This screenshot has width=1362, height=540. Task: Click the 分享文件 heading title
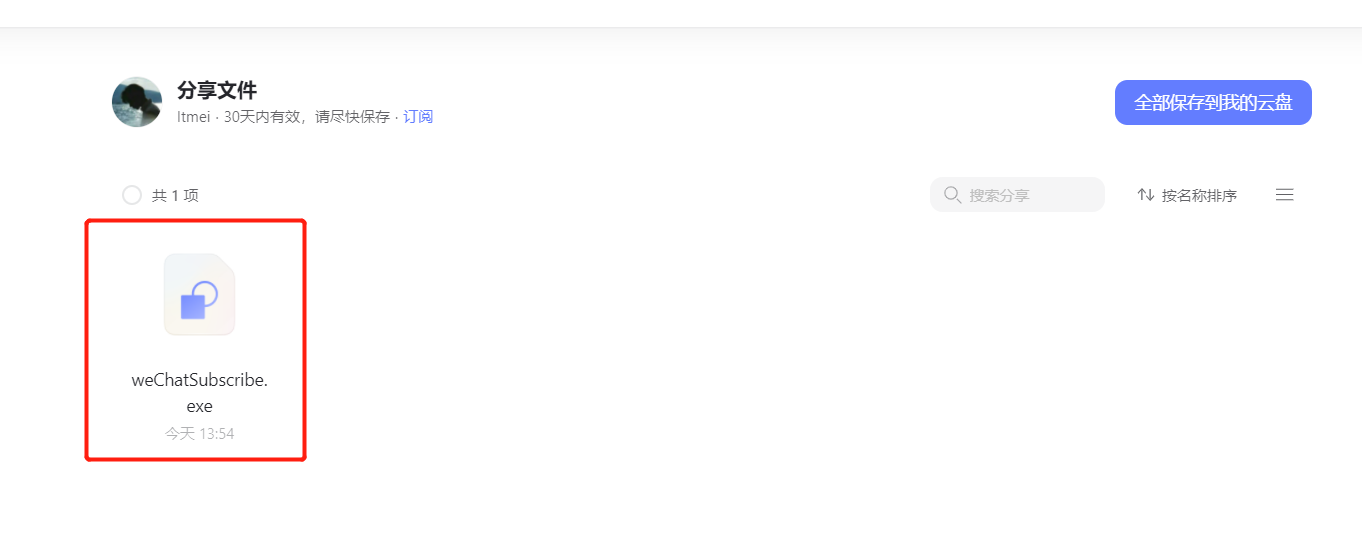217,90
